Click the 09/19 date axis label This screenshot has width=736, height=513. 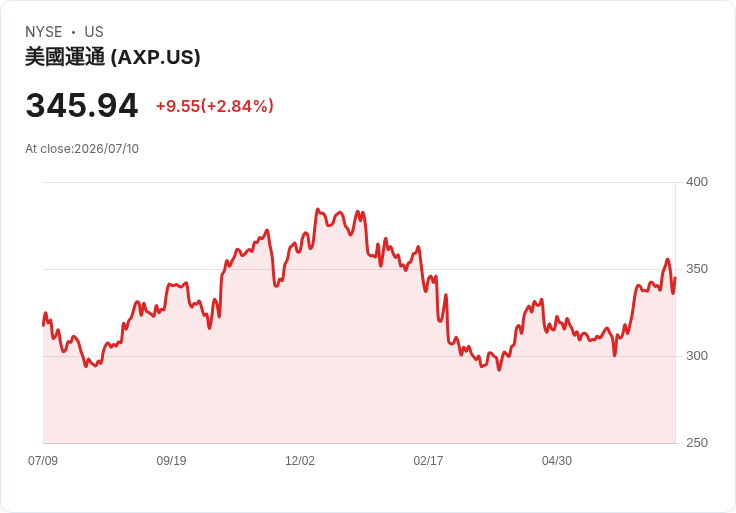click(171, 460)
